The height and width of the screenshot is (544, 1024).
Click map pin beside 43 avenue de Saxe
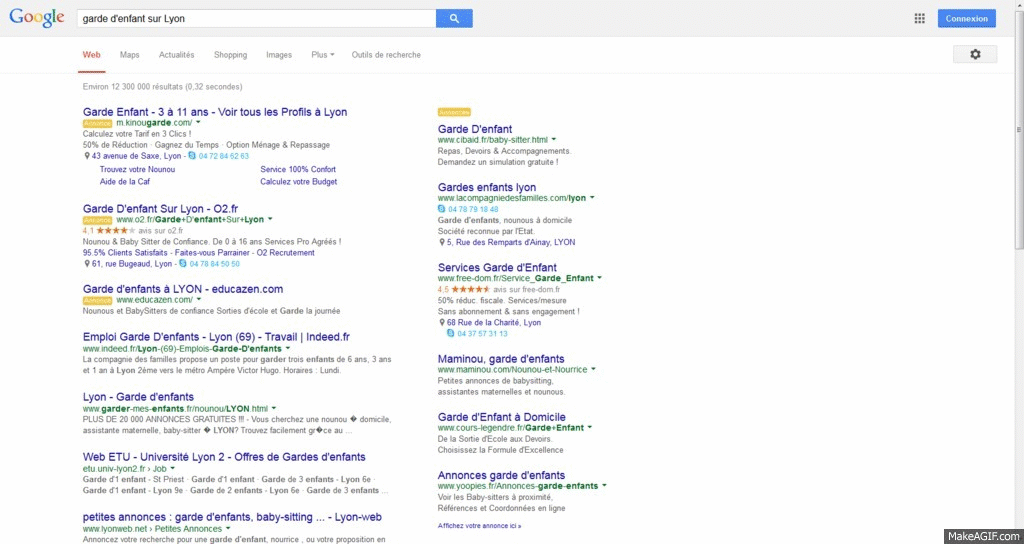[x=86, y=156]
